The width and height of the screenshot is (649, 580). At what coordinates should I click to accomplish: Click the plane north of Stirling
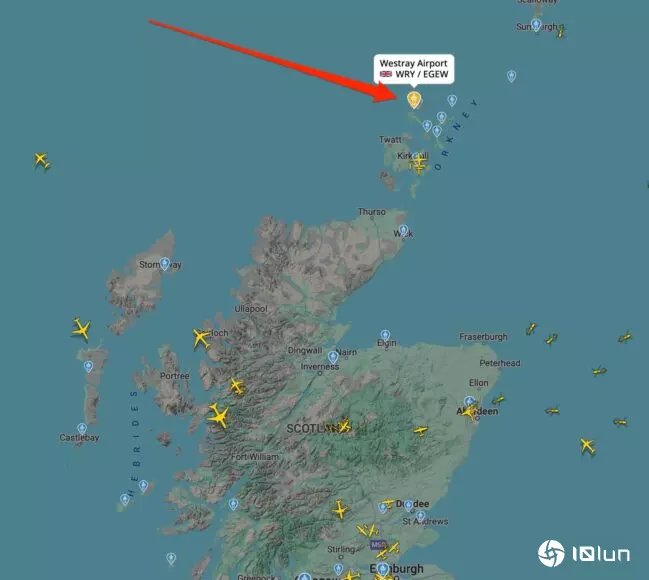[340, 510]
